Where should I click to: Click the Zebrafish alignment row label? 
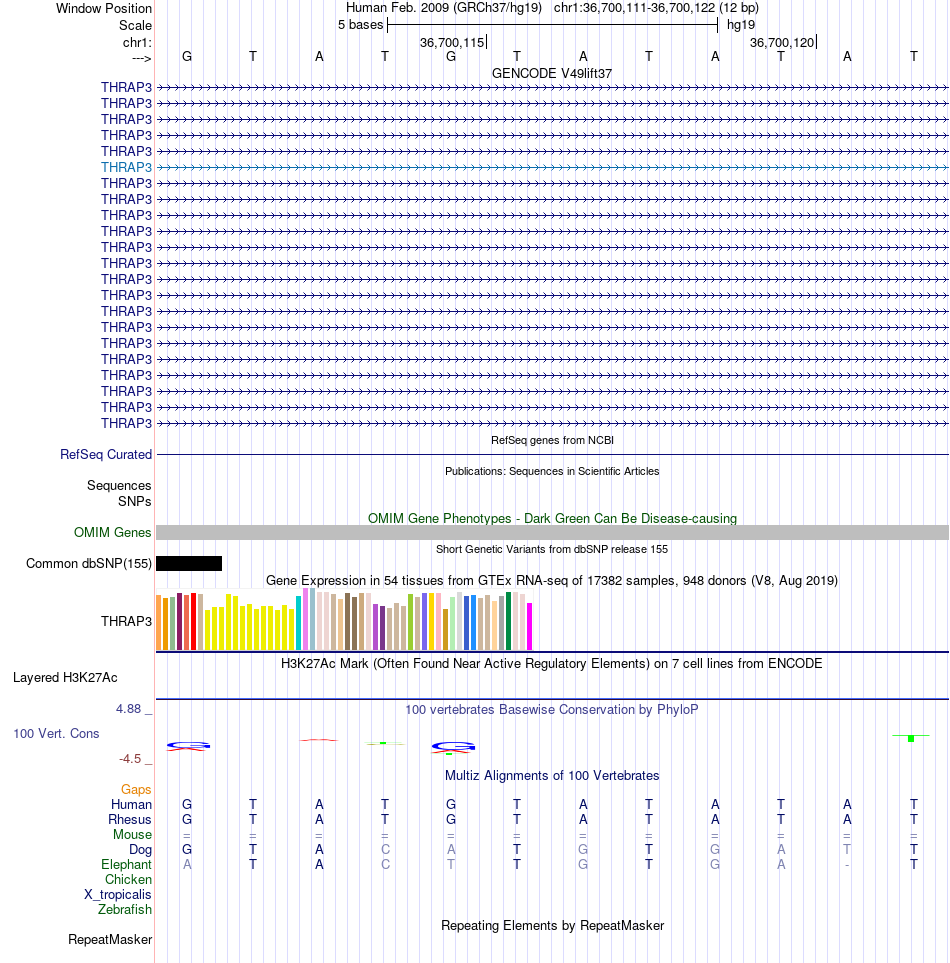tap(125, 910)
